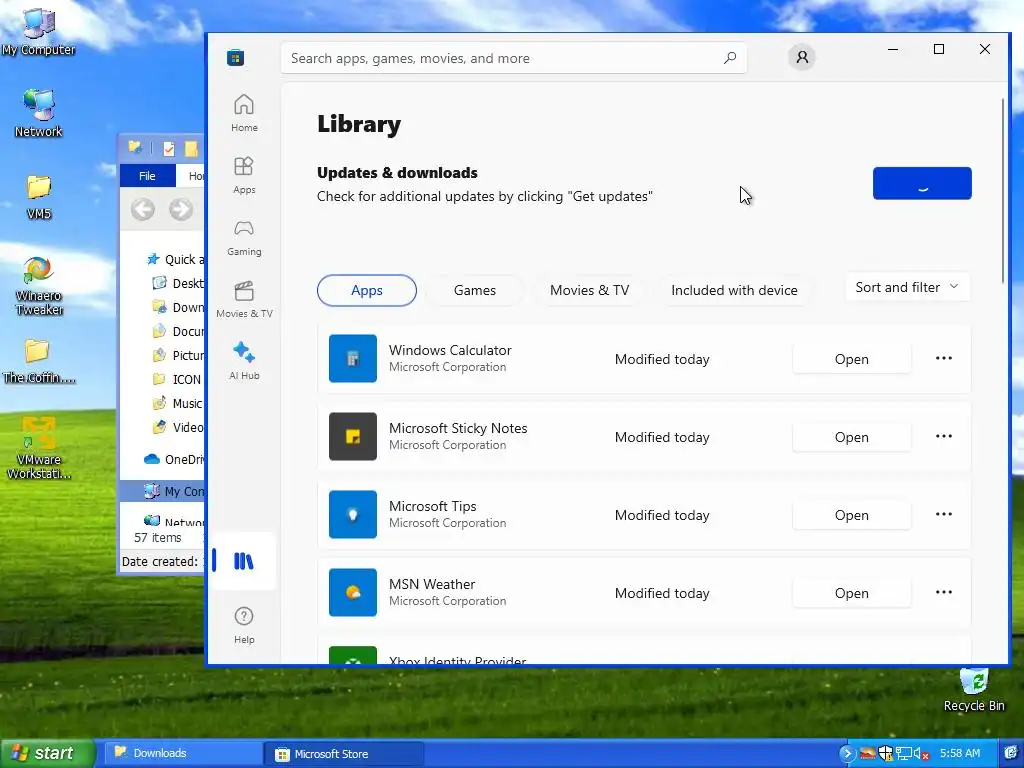The image size is (1024, 768).
Task: Click the Store library vertical scrollbar
Action: point(1003,191)
